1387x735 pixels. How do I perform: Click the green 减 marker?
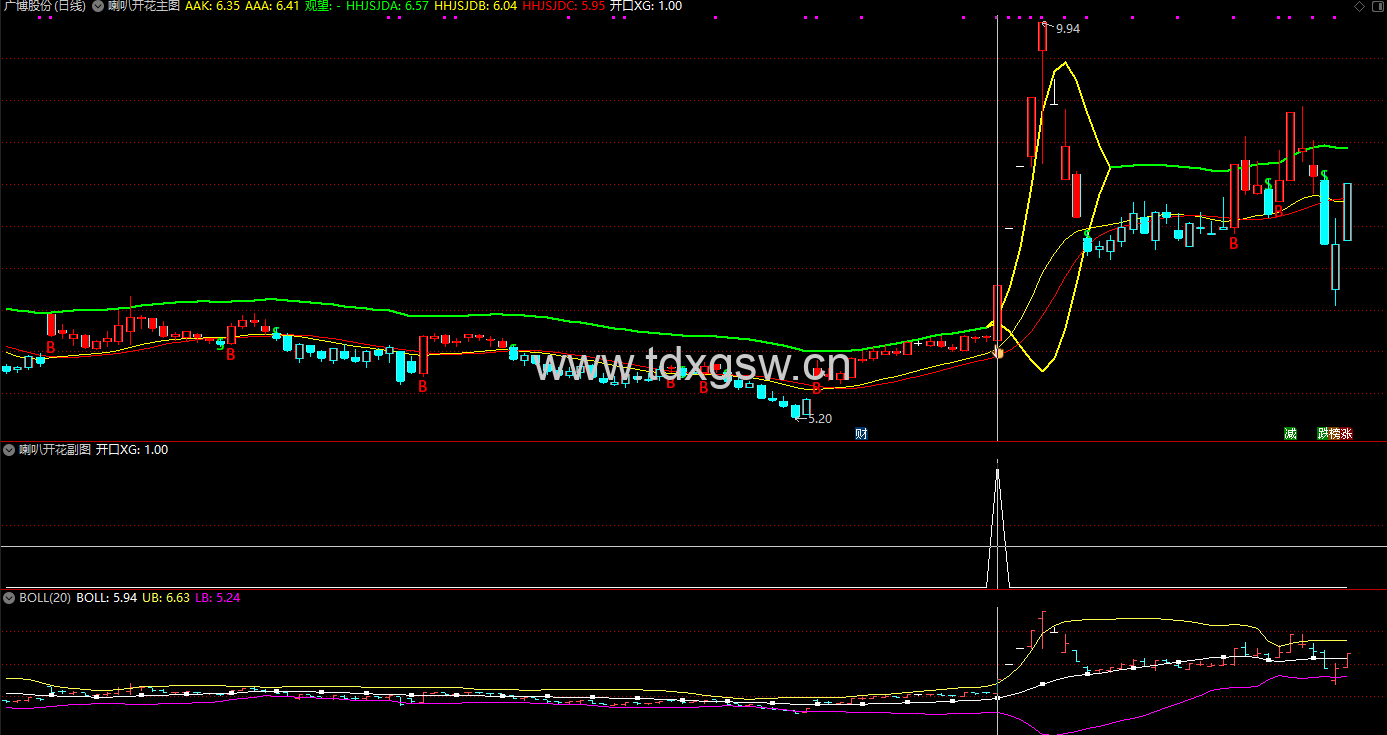tap(1291, 434)
